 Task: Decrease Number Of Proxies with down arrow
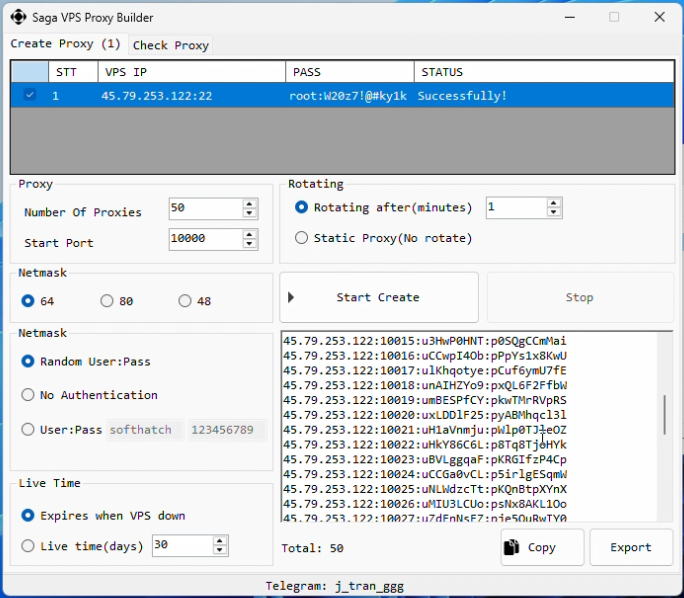click(x=249, y=213)
